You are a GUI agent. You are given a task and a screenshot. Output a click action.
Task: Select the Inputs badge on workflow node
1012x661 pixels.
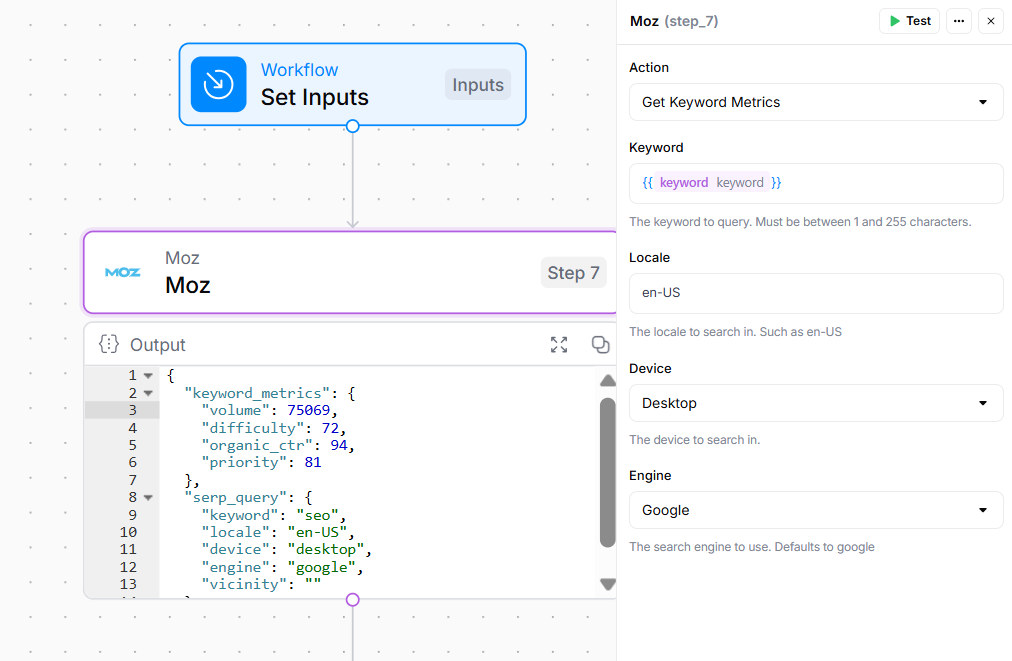point(478,85)
